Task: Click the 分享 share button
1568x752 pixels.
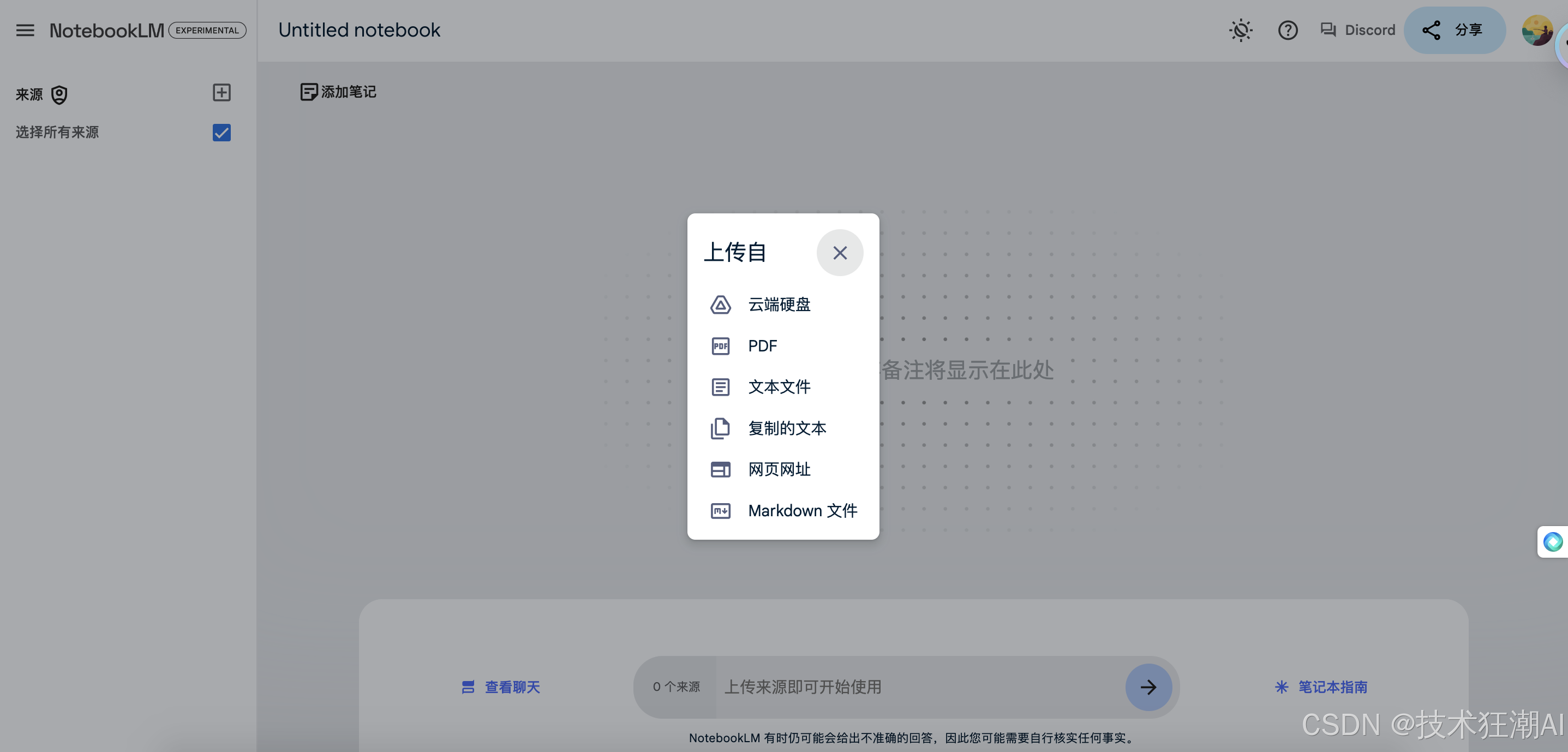Action: point(1454,30)
